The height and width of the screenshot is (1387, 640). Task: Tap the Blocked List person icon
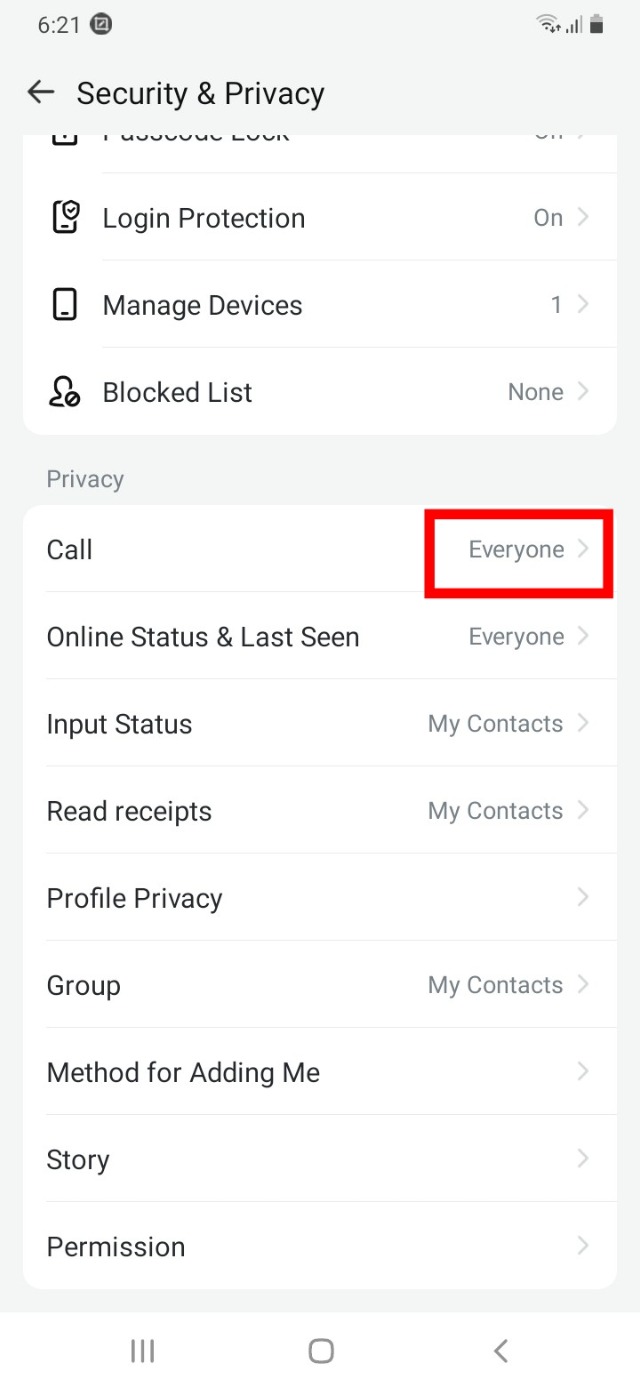(65, 392)
